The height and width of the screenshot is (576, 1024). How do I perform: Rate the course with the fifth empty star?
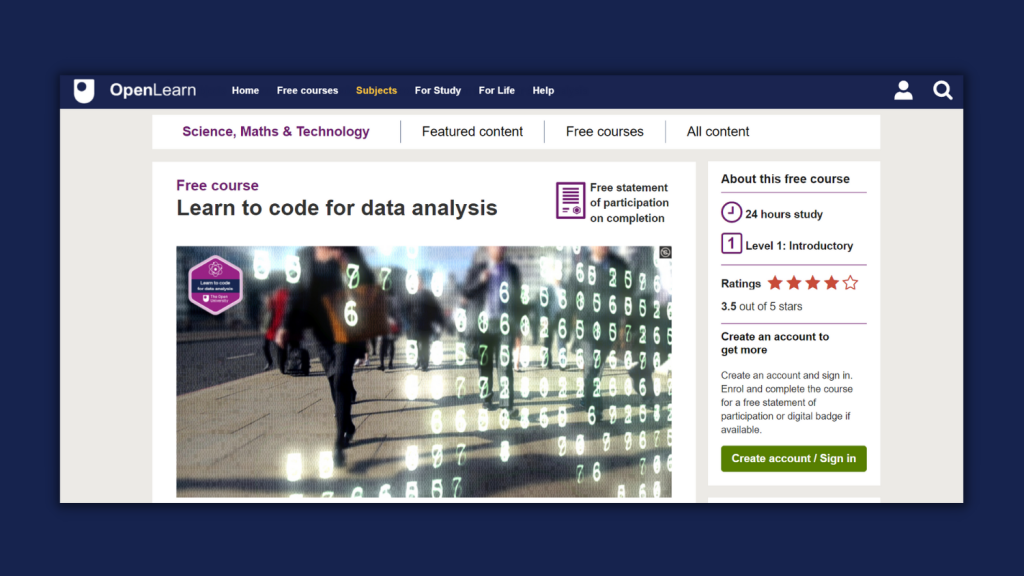[850, 283]
